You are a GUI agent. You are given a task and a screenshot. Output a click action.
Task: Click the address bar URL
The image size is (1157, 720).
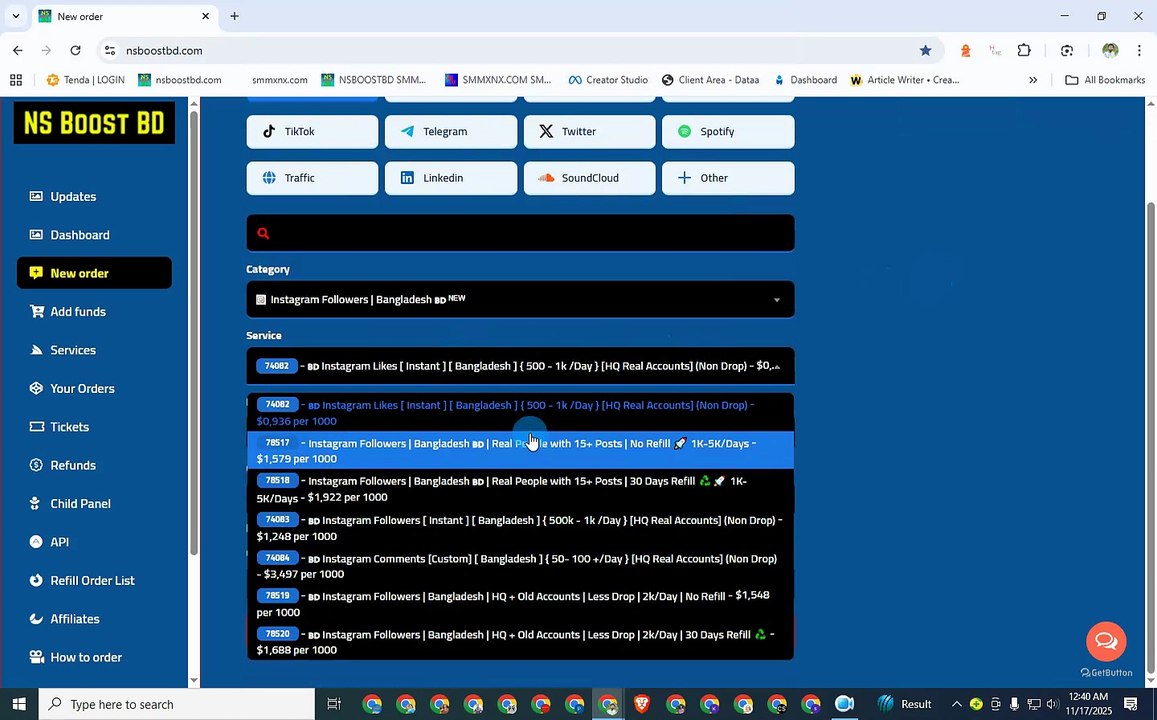pos(164,50)
